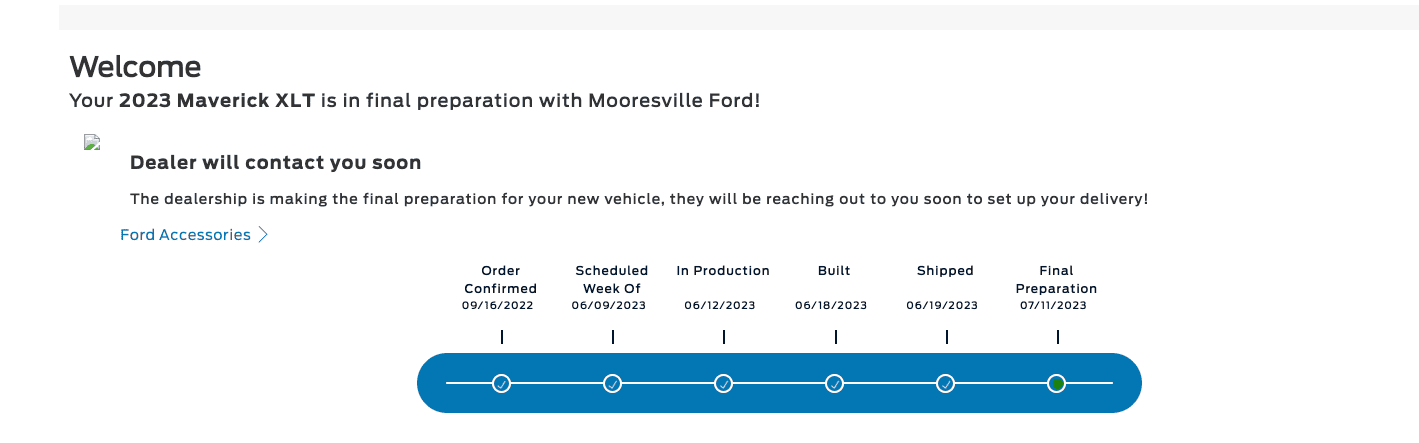1419x443 pixels.
Task: Click the blue progress tracker bar
Action: pos(779,383)
